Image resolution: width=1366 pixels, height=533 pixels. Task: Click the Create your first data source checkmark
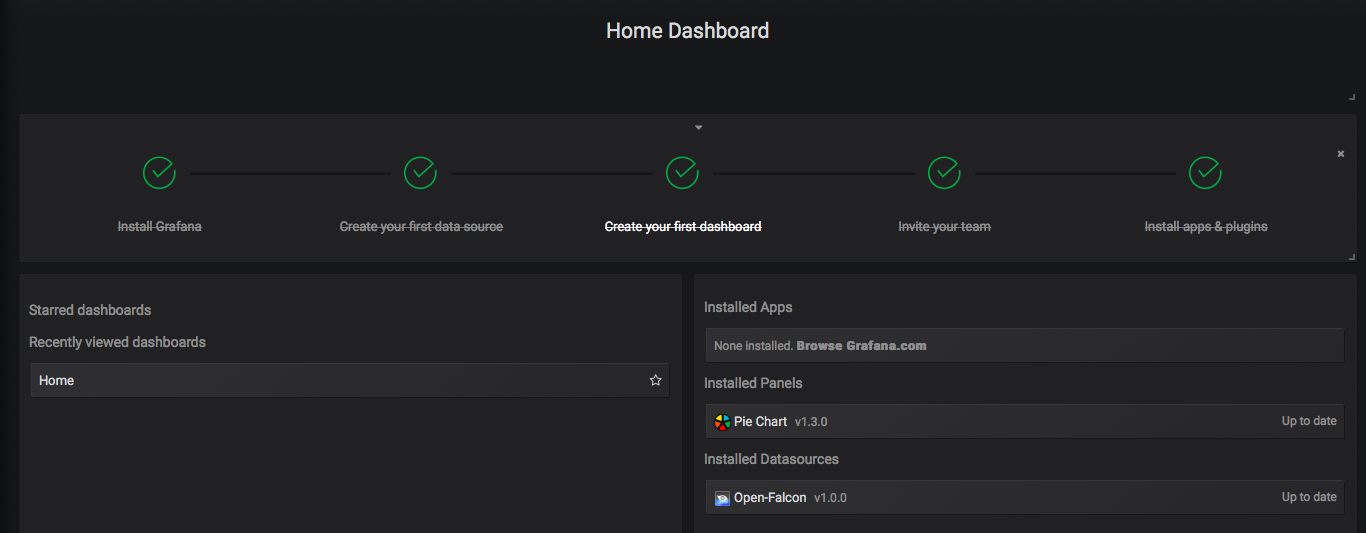tap(420, 172)
